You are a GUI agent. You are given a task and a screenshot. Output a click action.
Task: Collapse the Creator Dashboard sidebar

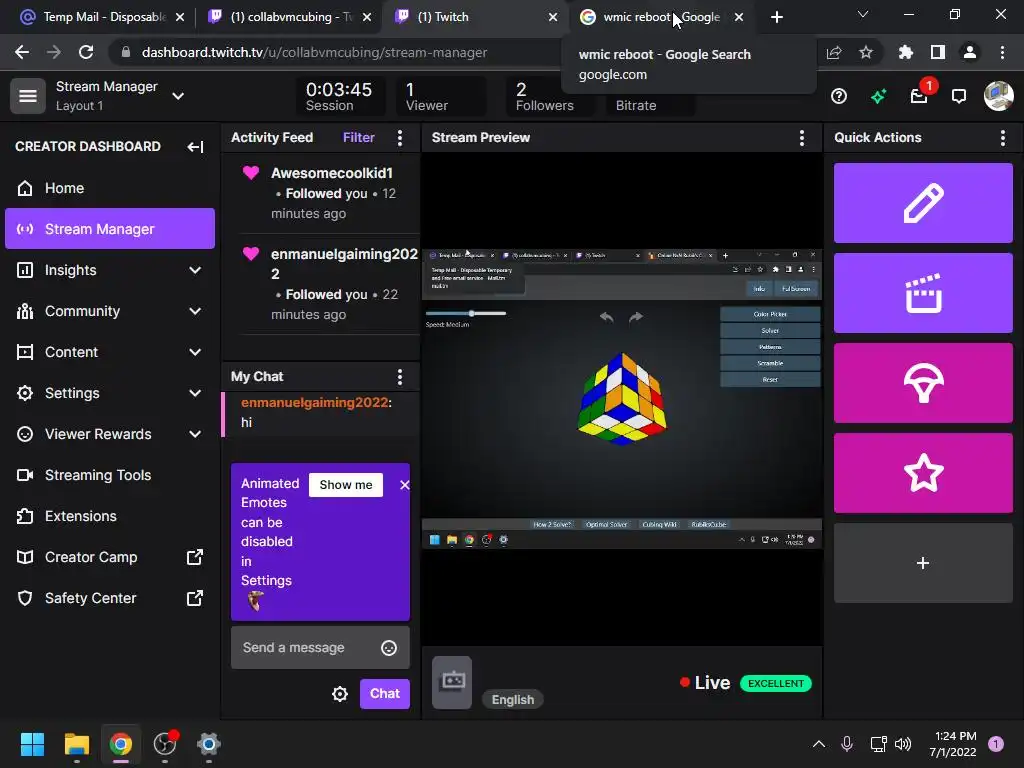pos(195,147)
